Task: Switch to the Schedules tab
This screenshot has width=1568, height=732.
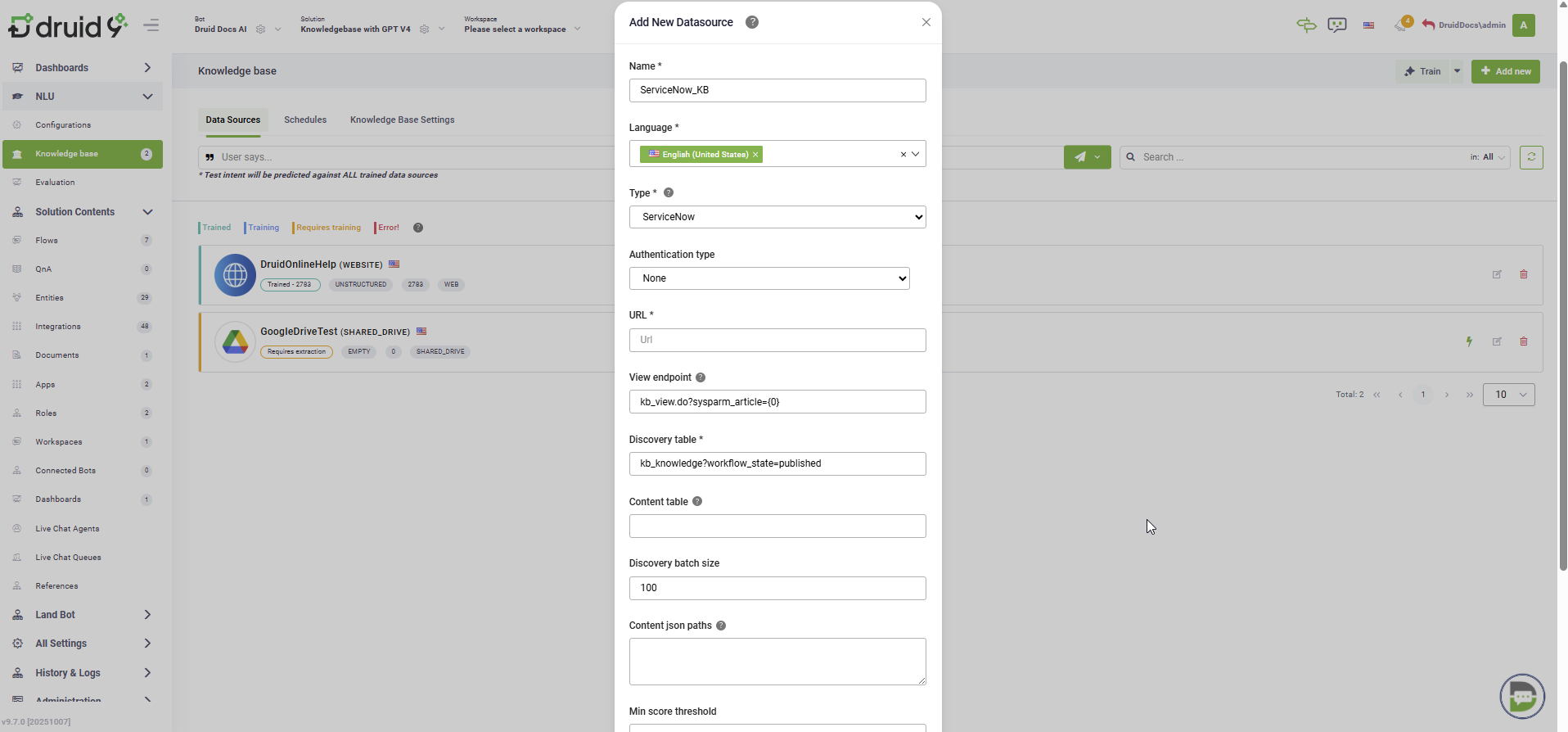Action: click(x=305, y=120)
